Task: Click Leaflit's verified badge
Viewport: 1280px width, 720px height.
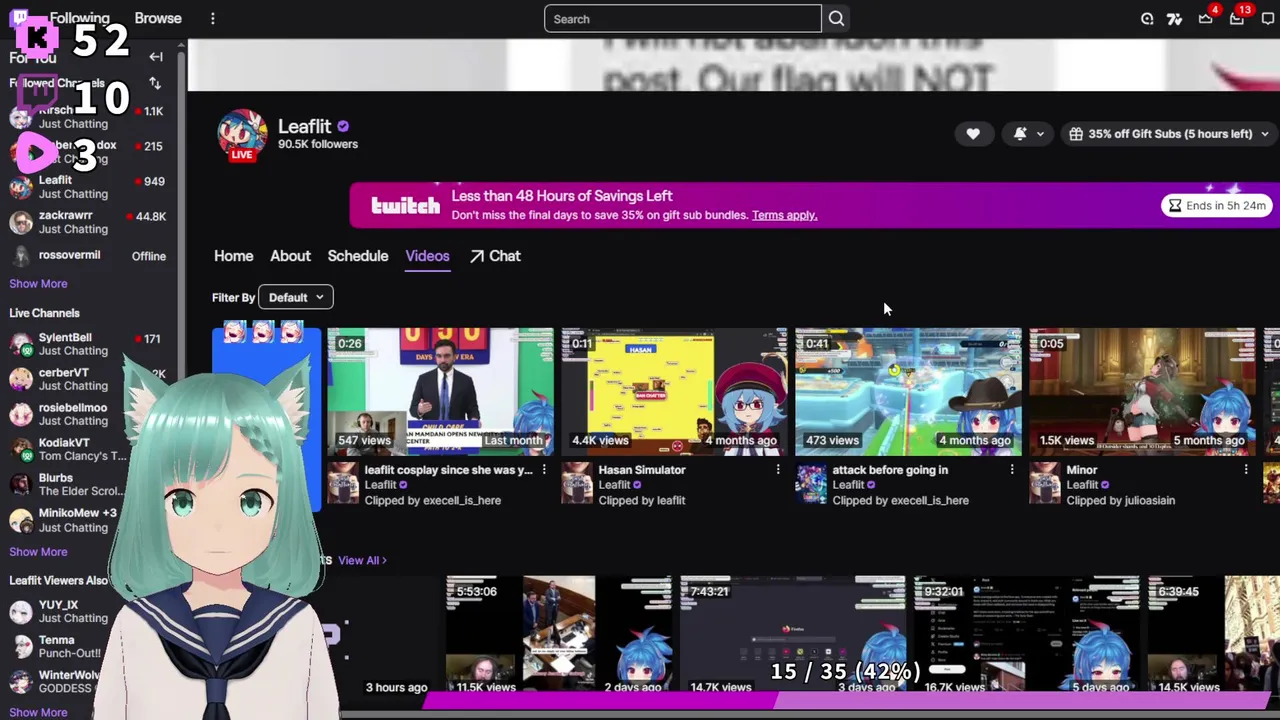Action: [x=343, y=127]
